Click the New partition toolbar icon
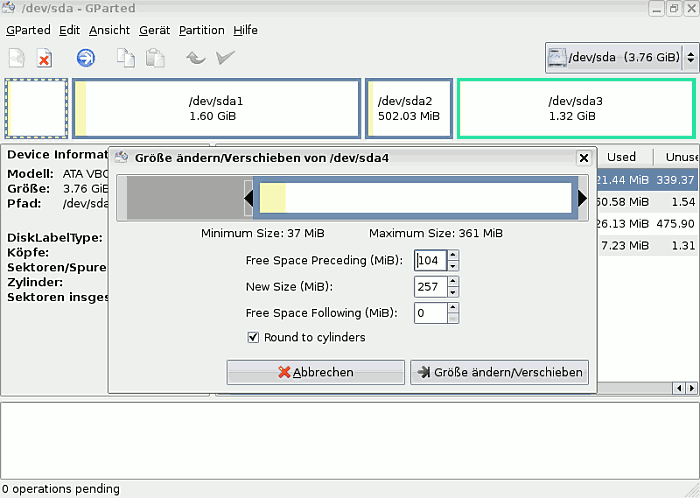Screen dimensions: 700x498 coord(17,58)
